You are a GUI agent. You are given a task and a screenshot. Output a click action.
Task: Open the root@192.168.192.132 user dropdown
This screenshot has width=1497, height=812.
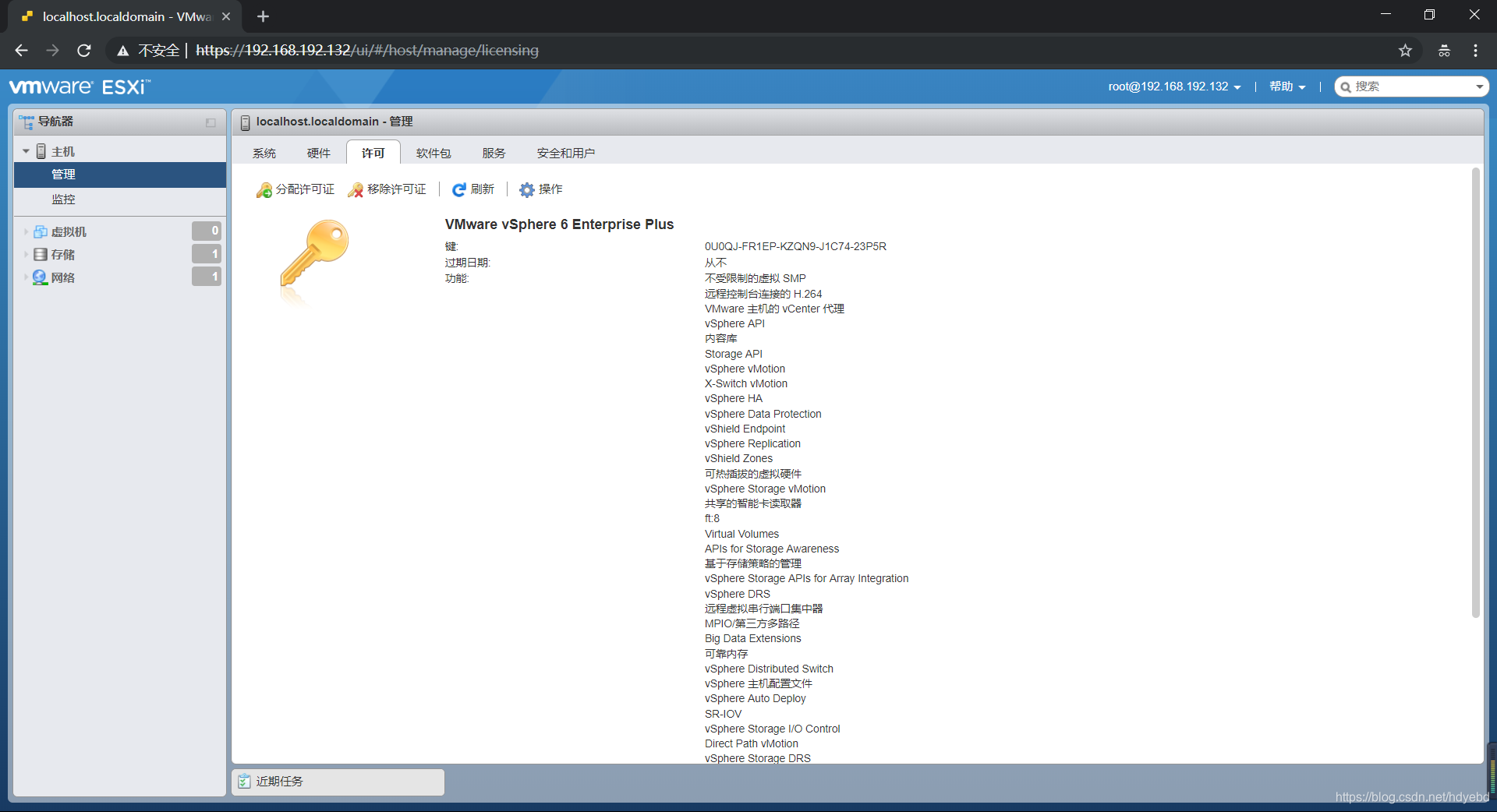coord(1174,86)
